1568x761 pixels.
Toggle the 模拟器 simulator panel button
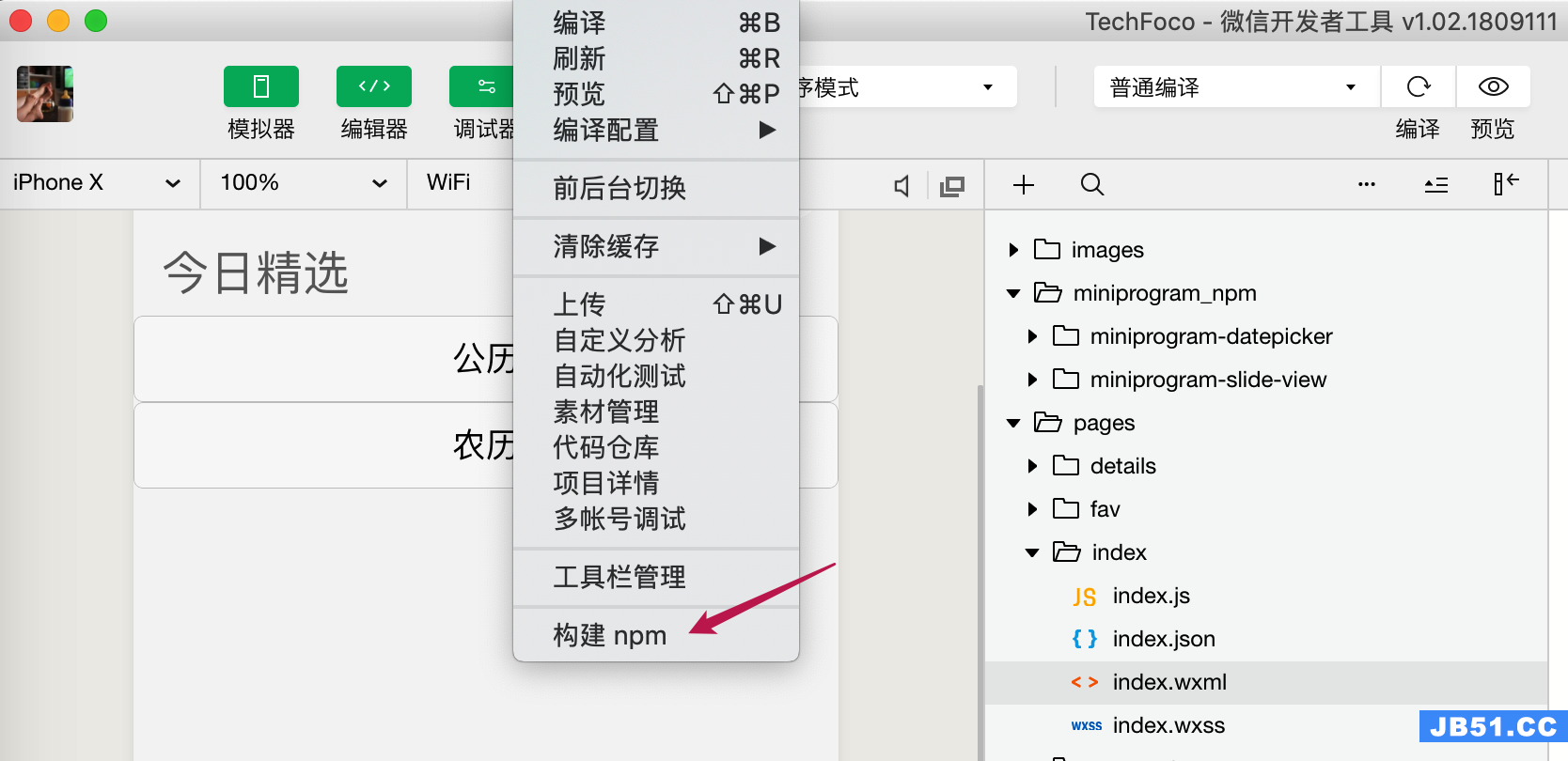tap(261, 86)
